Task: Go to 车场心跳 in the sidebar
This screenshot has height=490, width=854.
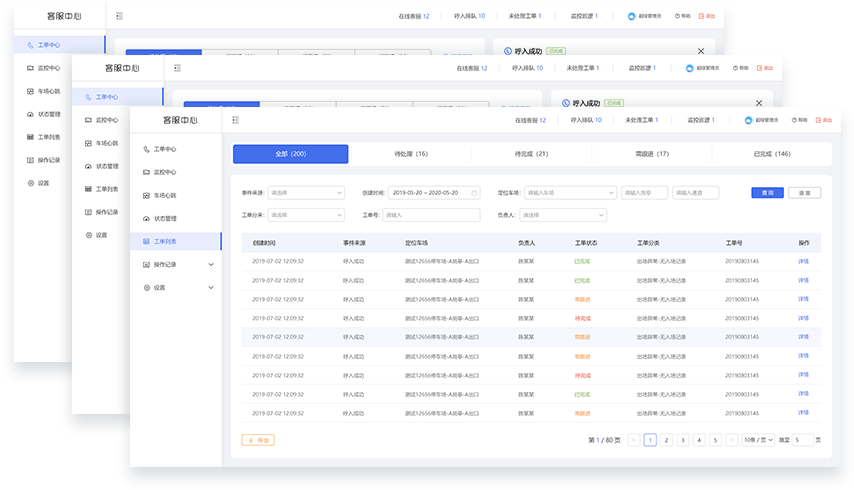Action: (x=165, y=195)
